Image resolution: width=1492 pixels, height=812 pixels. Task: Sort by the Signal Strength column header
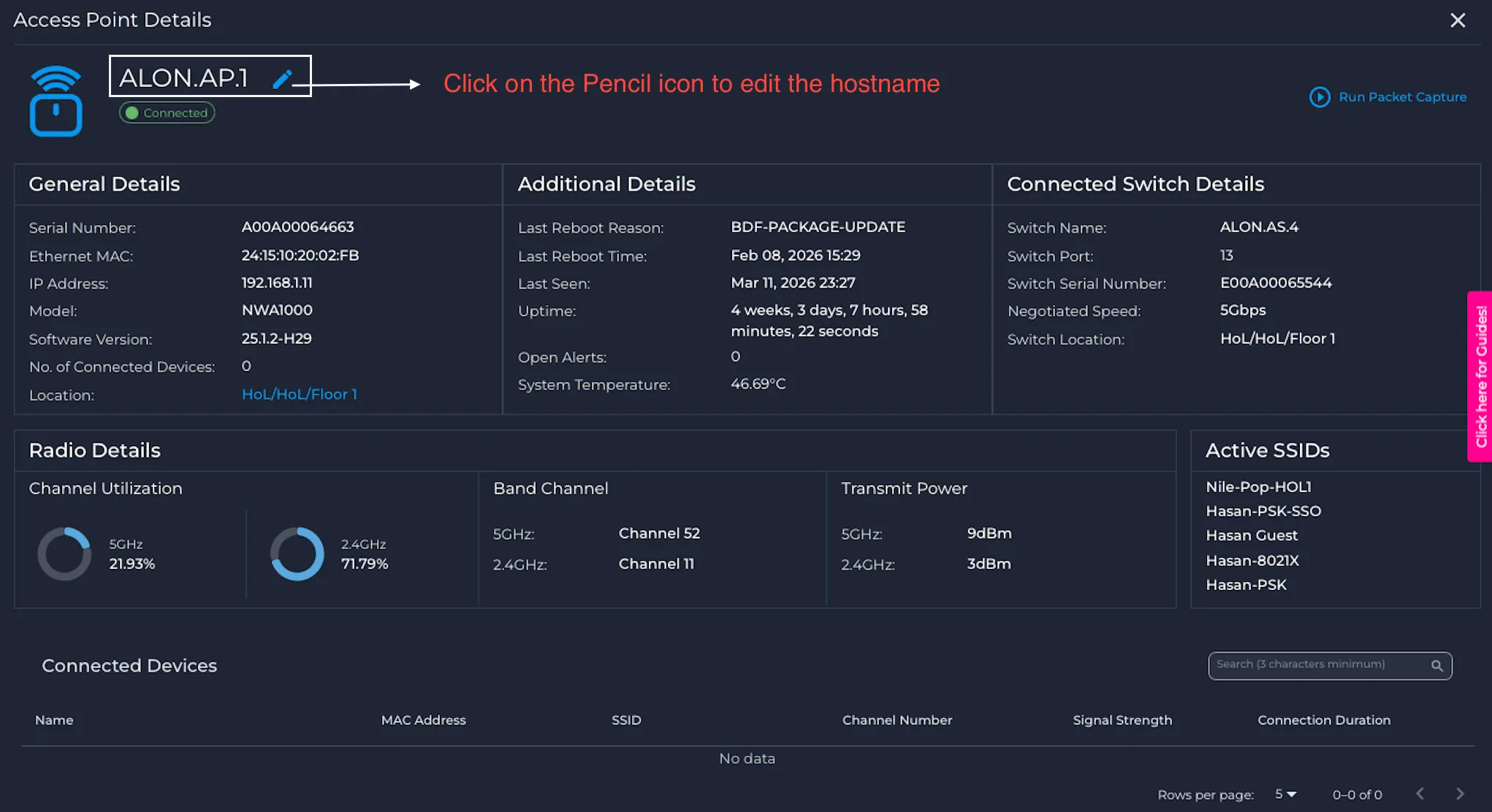pos(1122,720)
